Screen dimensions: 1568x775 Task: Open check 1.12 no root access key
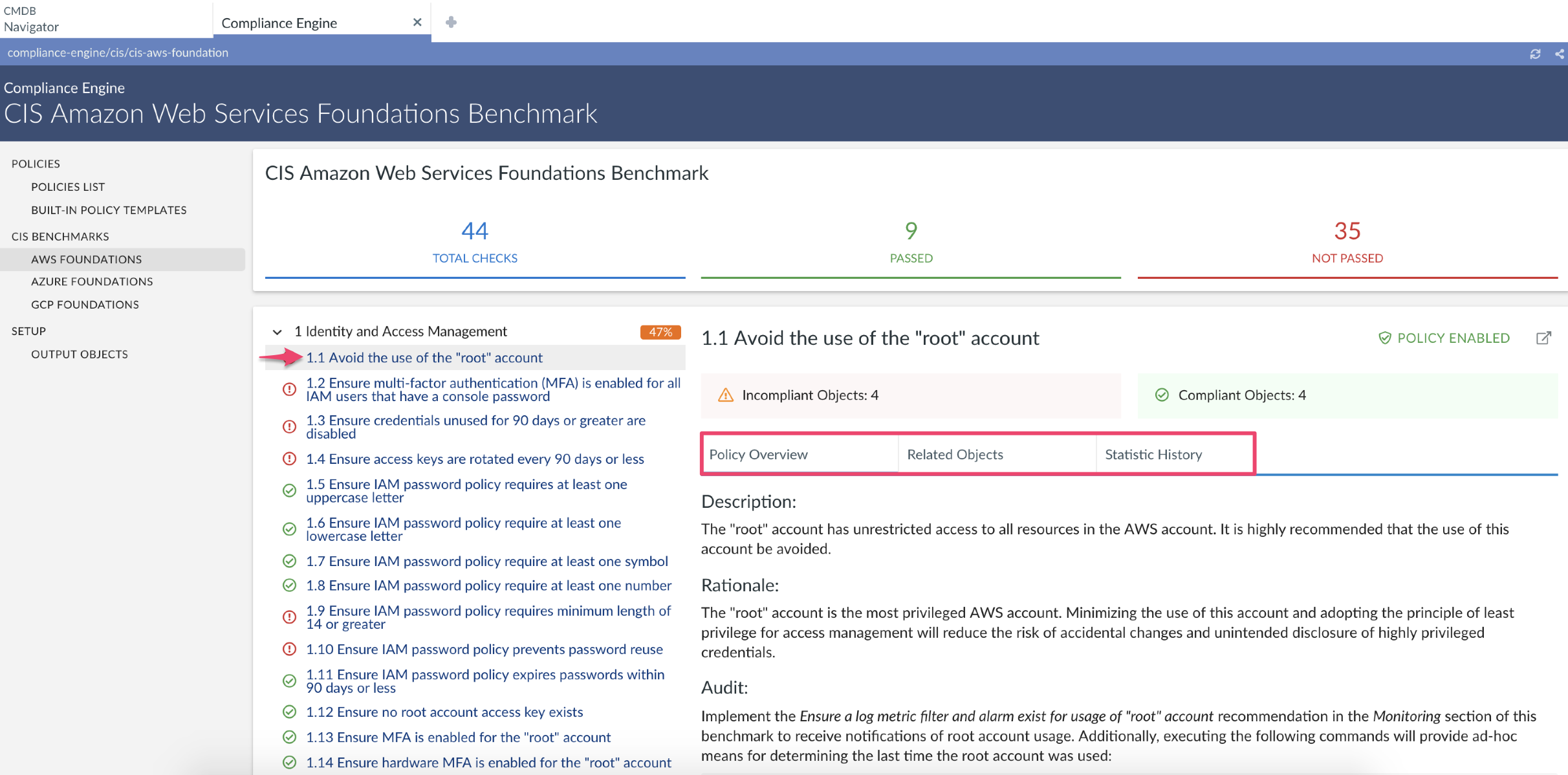tap(444, 712)
